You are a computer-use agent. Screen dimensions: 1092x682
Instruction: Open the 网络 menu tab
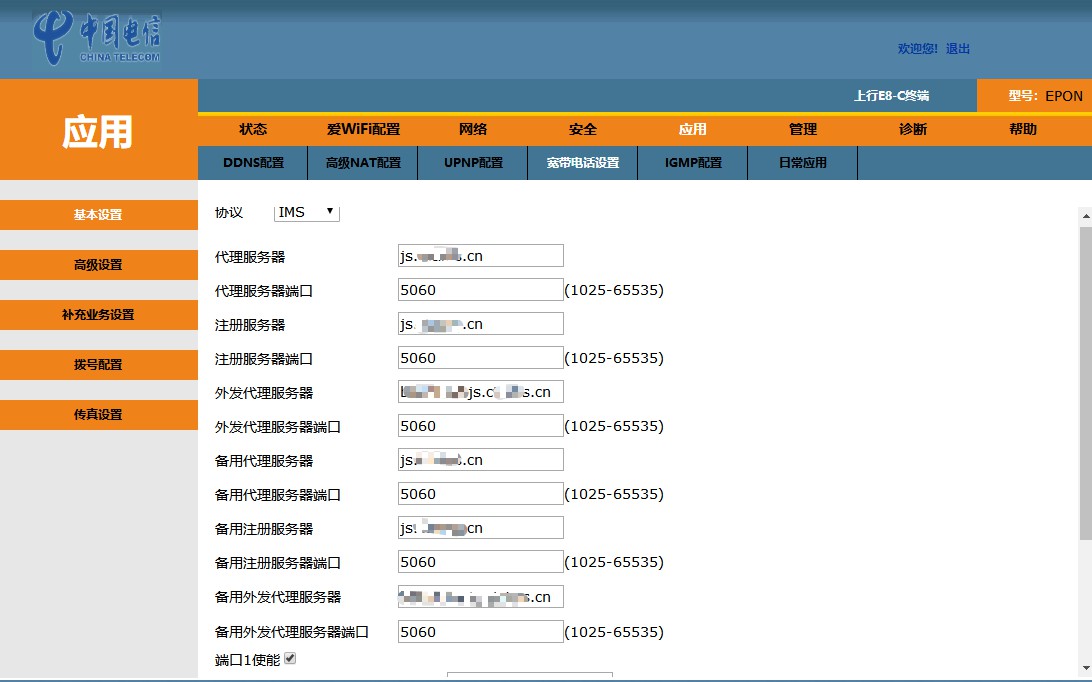[473, 129]
